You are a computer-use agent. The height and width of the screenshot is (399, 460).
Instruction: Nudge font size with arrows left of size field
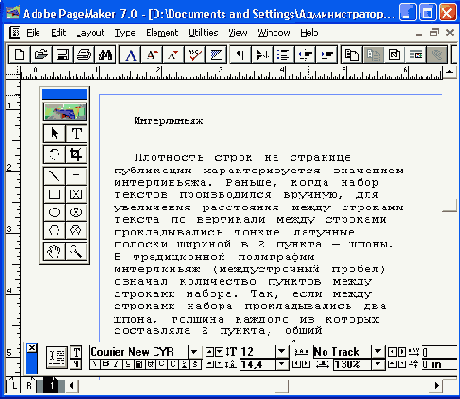[x=214, y=352]
